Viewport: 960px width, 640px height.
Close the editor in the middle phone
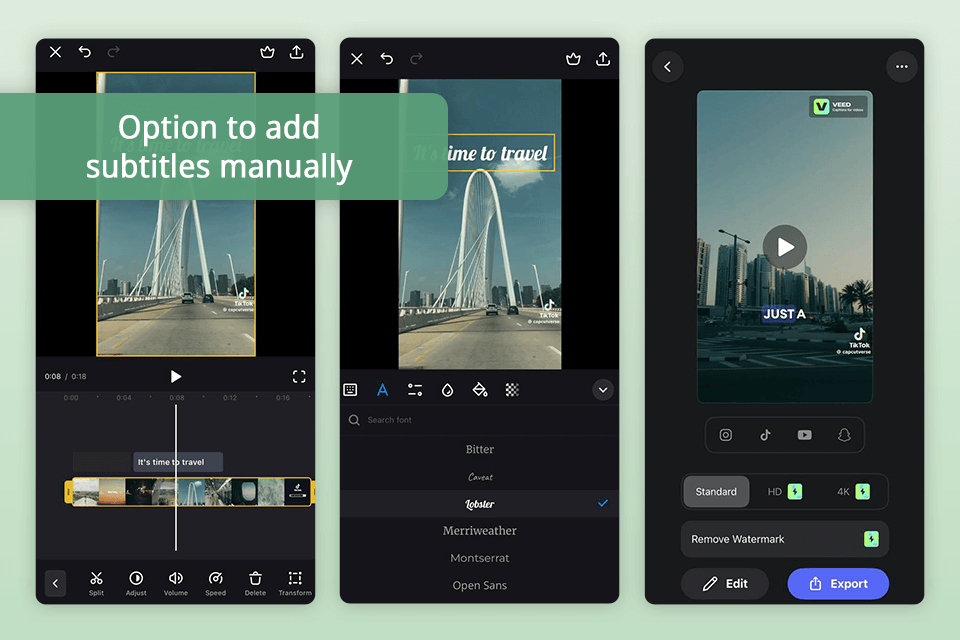357,59
